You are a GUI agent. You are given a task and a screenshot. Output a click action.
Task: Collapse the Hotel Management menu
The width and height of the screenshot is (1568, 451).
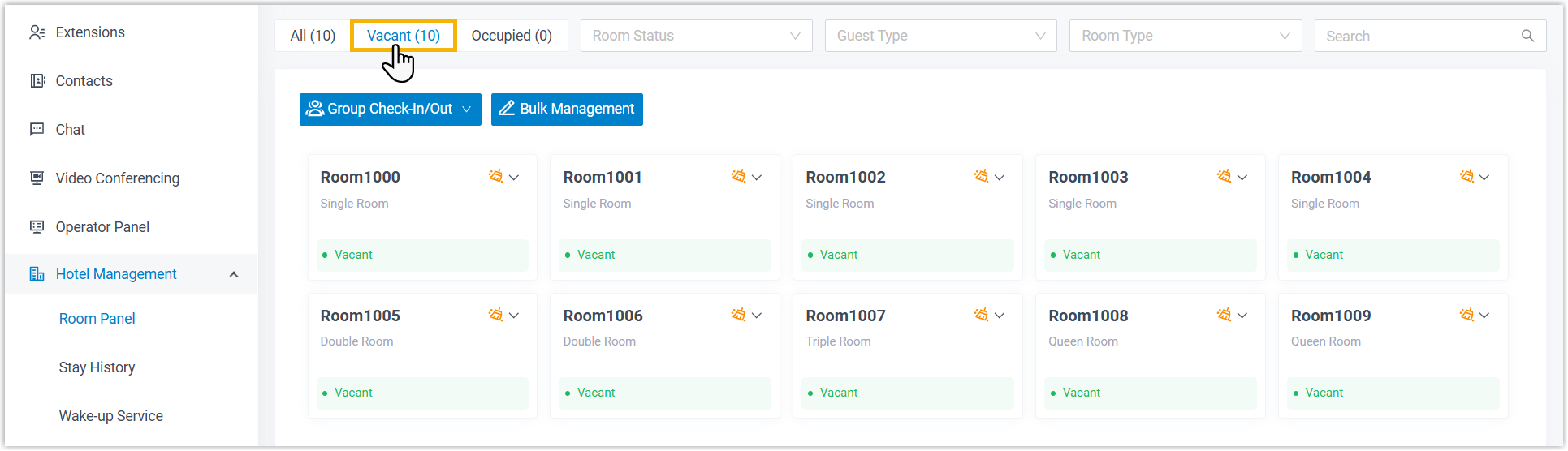pos(234,274)
